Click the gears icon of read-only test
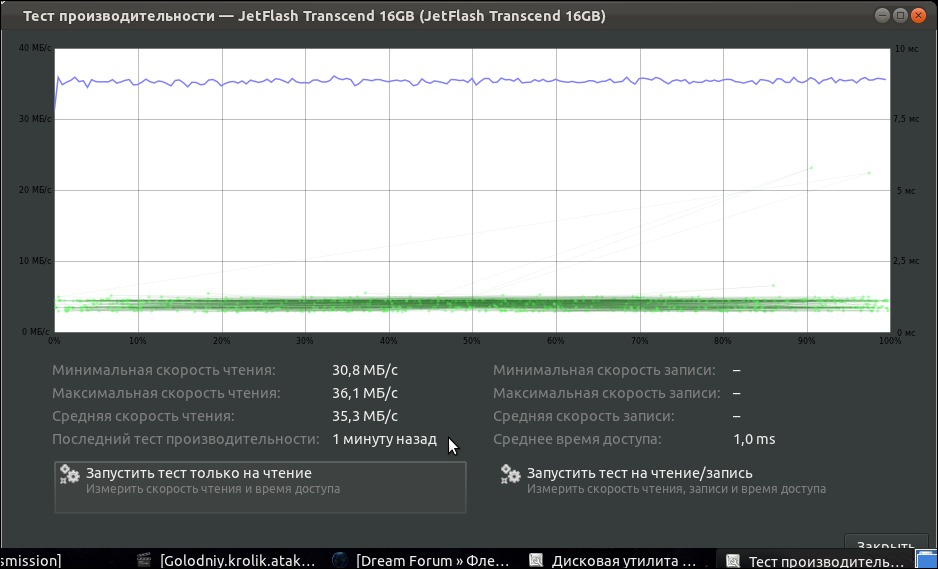This screenshot has height=569, width=938. tap(69, 474)
